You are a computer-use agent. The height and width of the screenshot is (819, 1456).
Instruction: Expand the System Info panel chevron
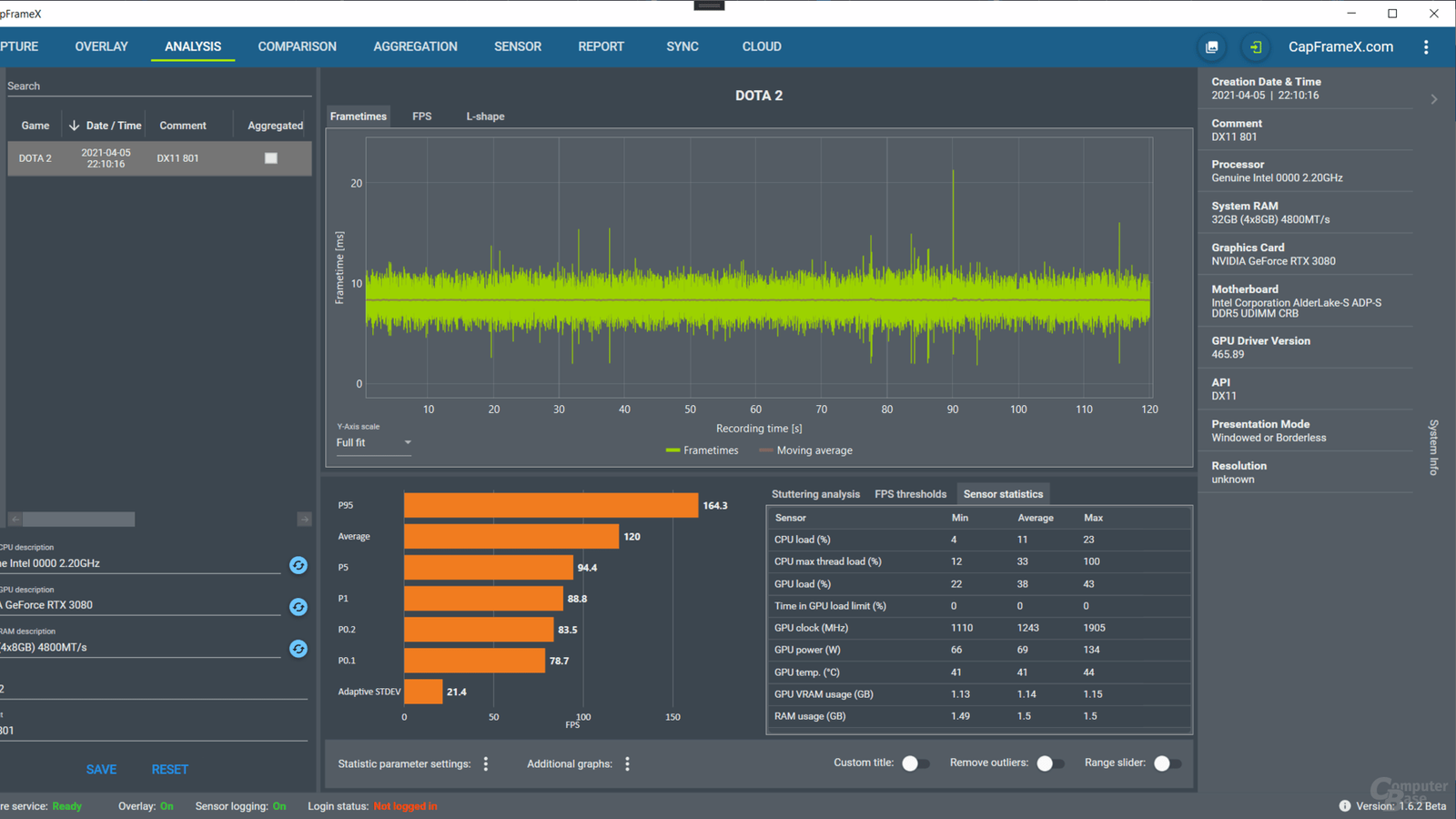coord(1434,99)
